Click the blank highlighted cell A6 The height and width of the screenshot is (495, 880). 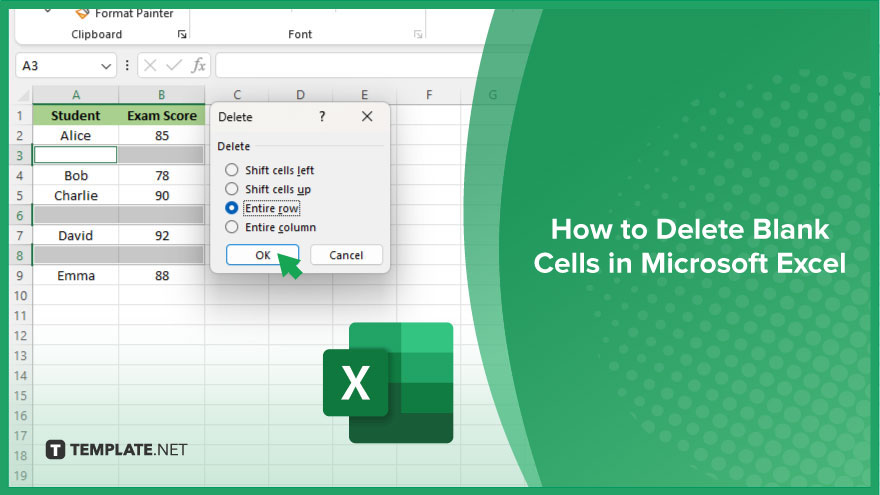[x=76, y=215]
